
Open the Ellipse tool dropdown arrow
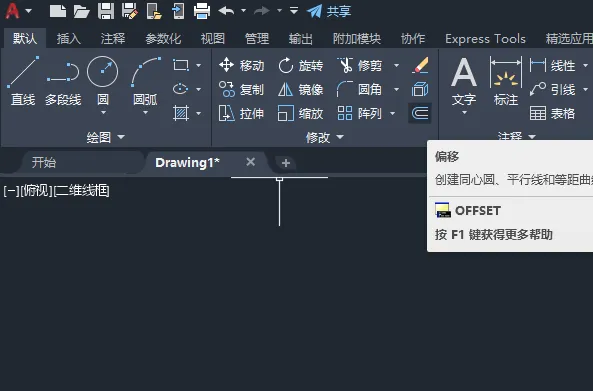(x=199, y=89)
